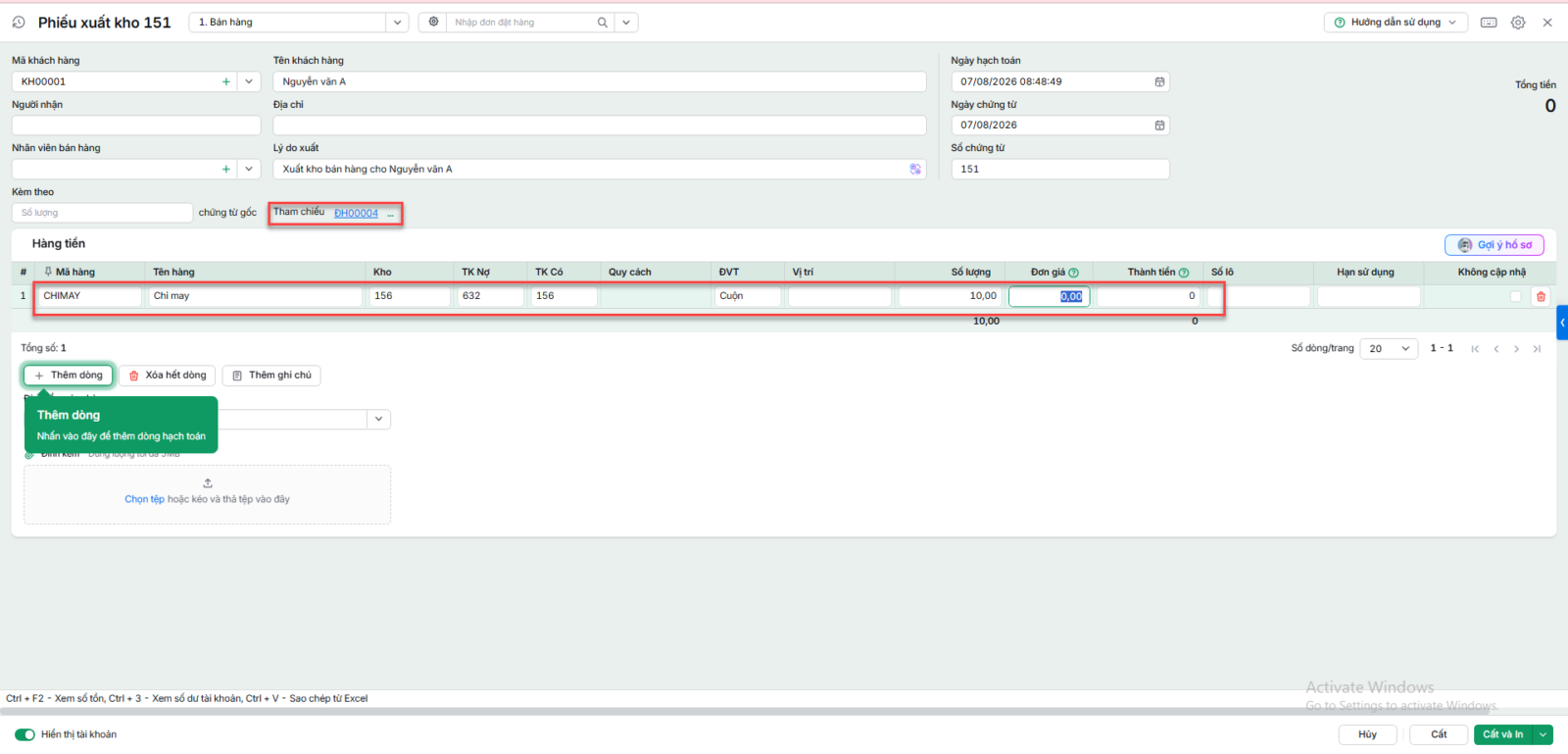Click the Gợi ý hồ sơ button
The image size is (1568, 754).
point(1494,245)
